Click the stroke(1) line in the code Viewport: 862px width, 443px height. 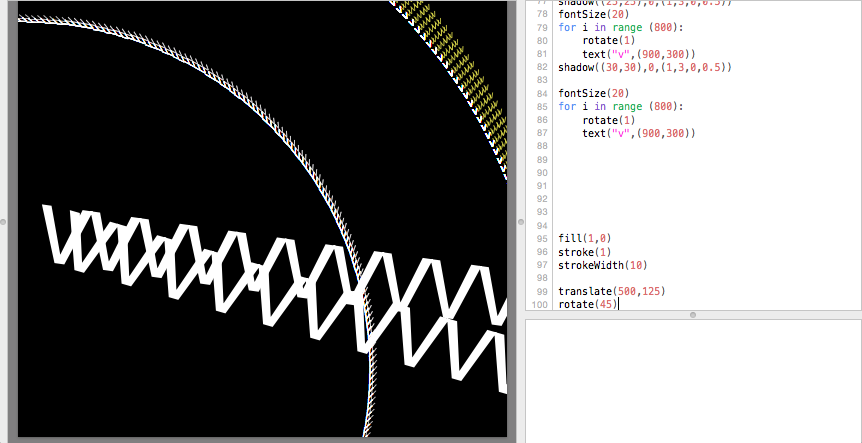(x=583, y=252)
